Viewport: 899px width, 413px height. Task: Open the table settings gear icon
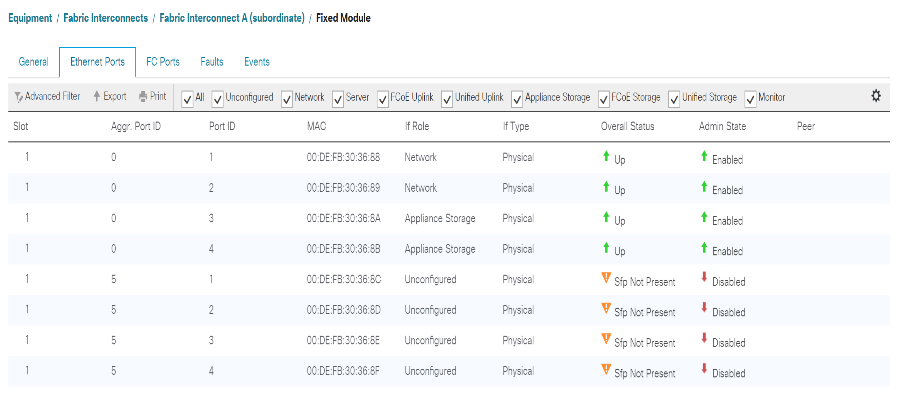pos(876,96)
